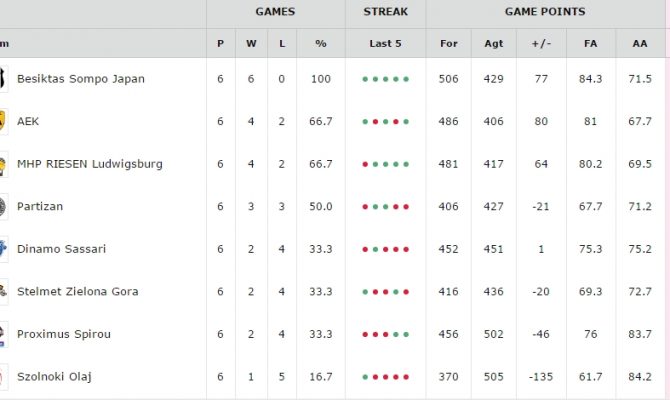
Task: Open the Dinamo Sassari team link
Action: point(62,249)
